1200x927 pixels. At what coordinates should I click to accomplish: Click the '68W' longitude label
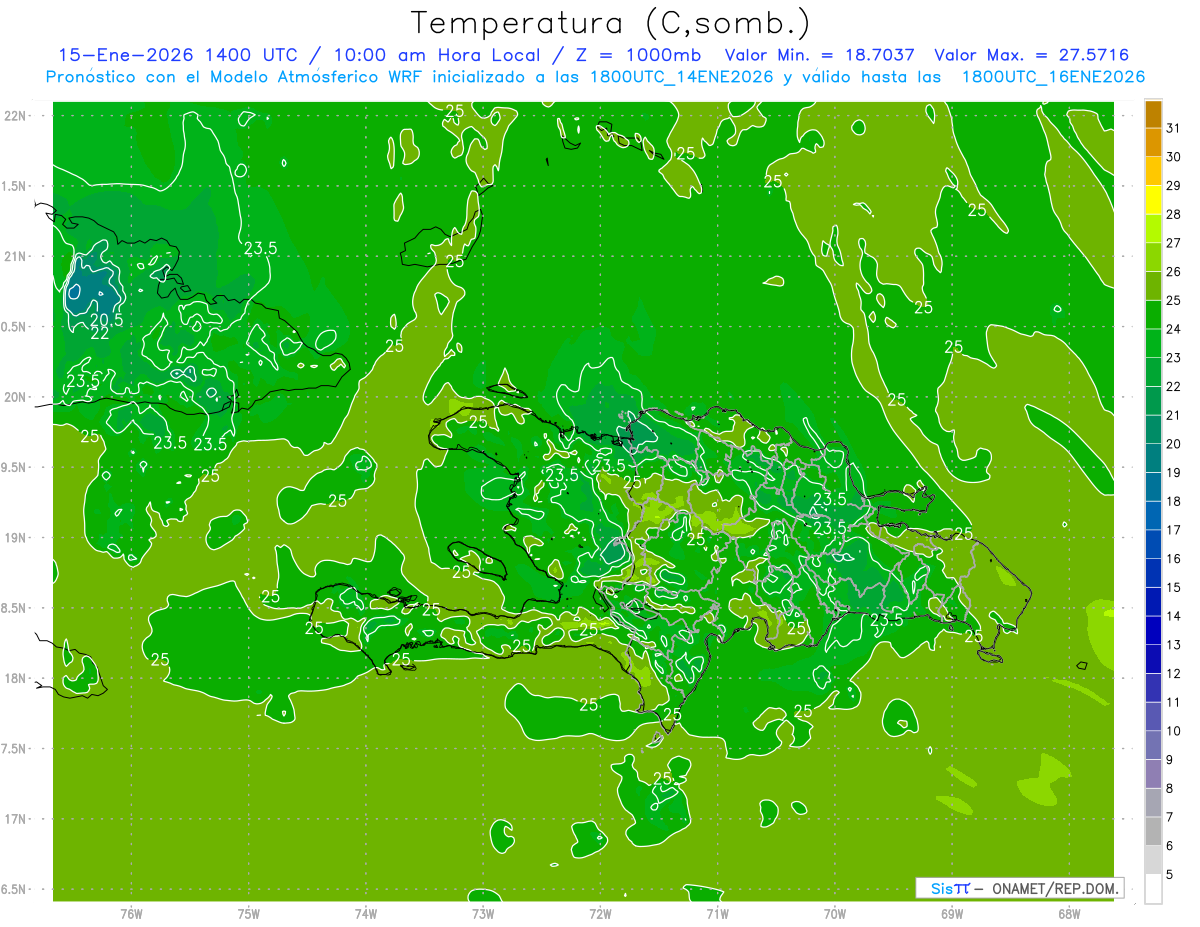(x=1068, y=914)
